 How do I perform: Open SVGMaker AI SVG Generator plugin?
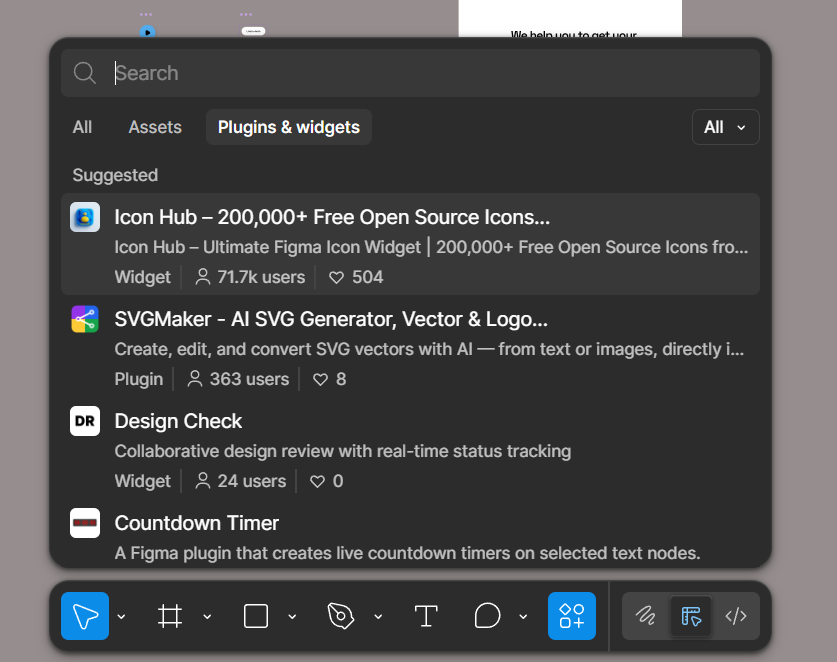(x=410, y=346)
